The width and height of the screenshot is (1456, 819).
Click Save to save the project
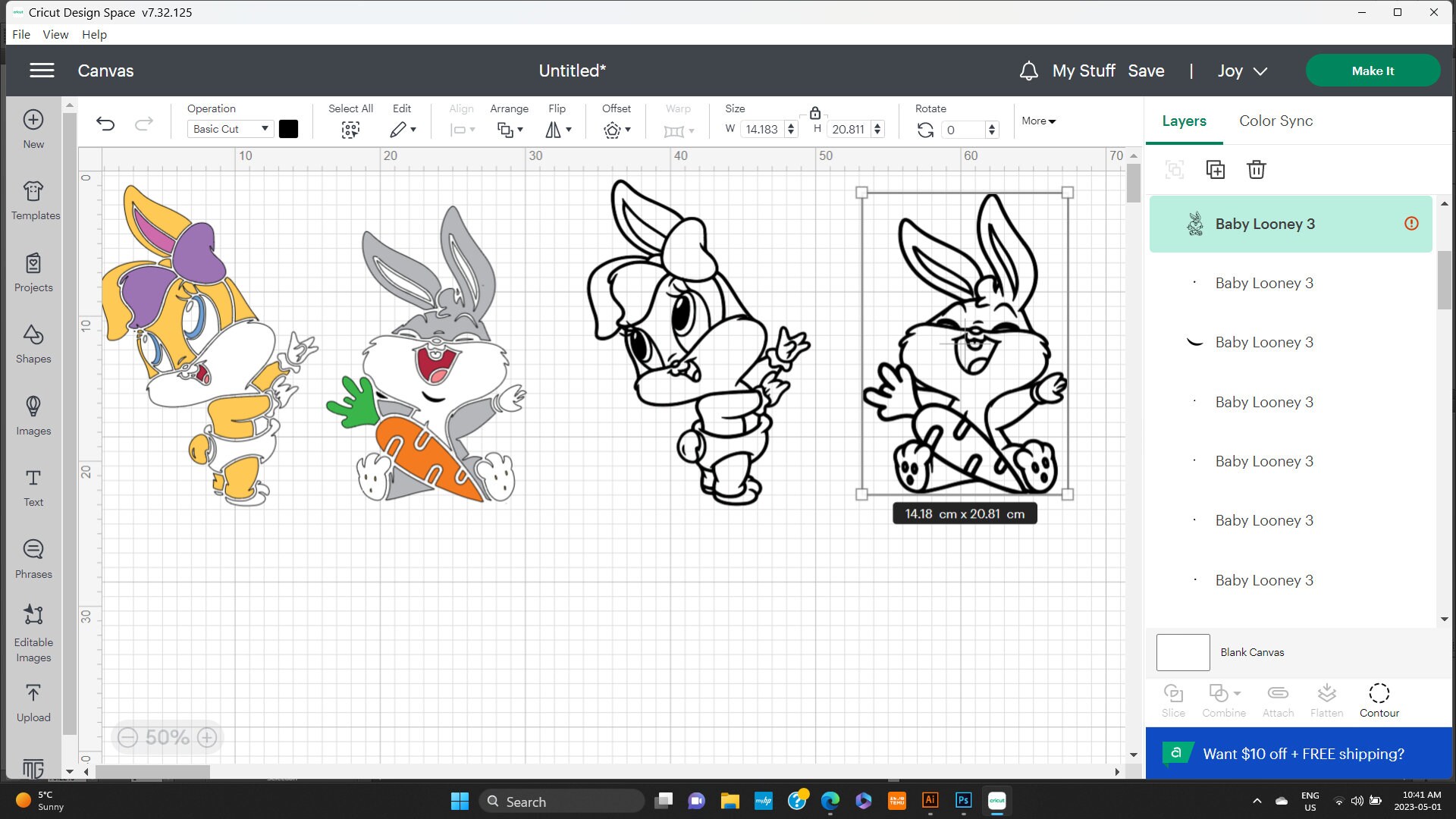[1146, 70]
